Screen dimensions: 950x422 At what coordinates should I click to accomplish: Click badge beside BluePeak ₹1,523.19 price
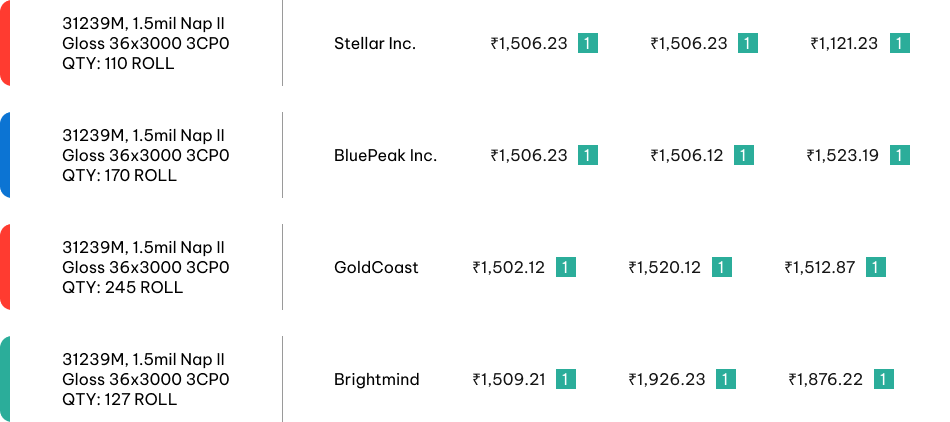[899, 156]
